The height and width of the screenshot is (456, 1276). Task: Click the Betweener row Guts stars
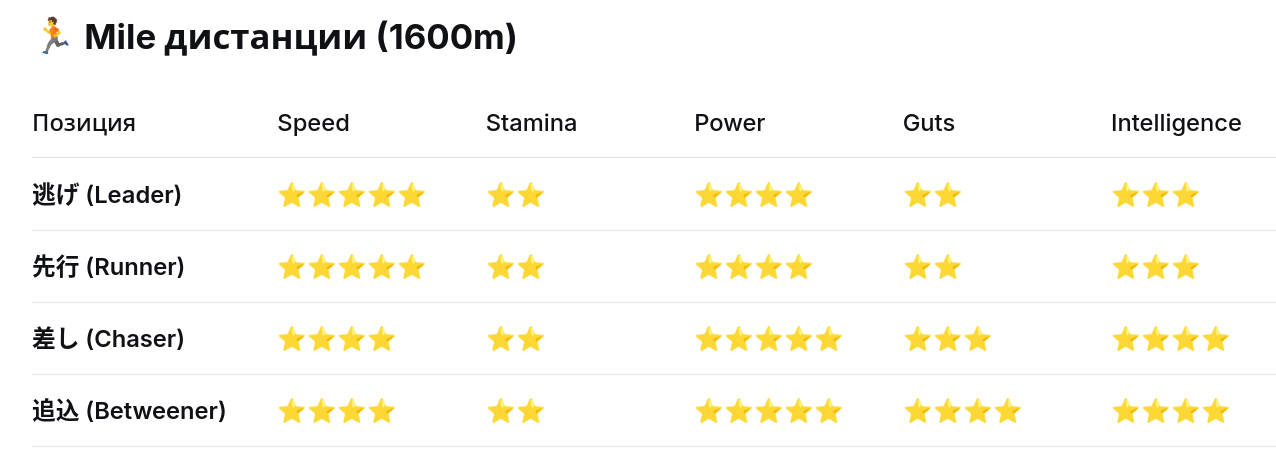pos(962,411)
